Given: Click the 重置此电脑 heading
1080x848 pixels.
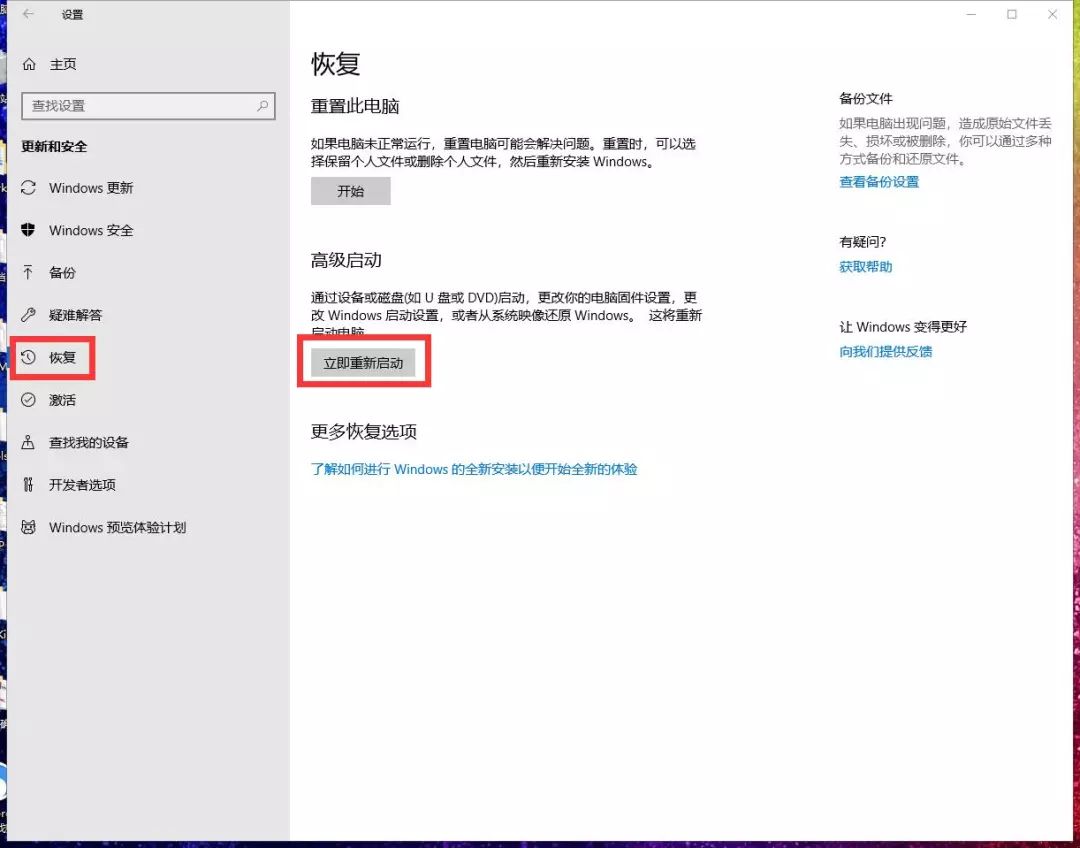Looking at the screenshot, I should [x=355, y=106].
